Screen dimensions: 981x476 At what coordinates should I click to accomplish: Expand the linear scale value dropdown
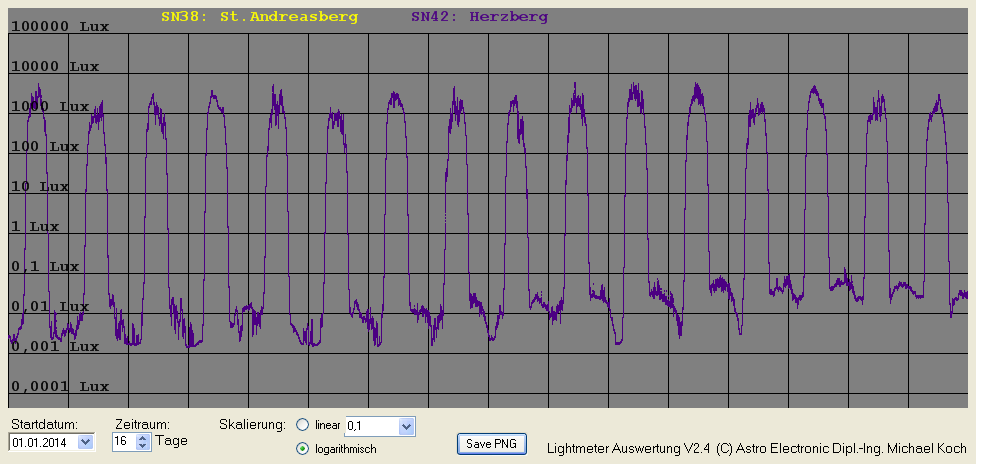pos(405,427)
